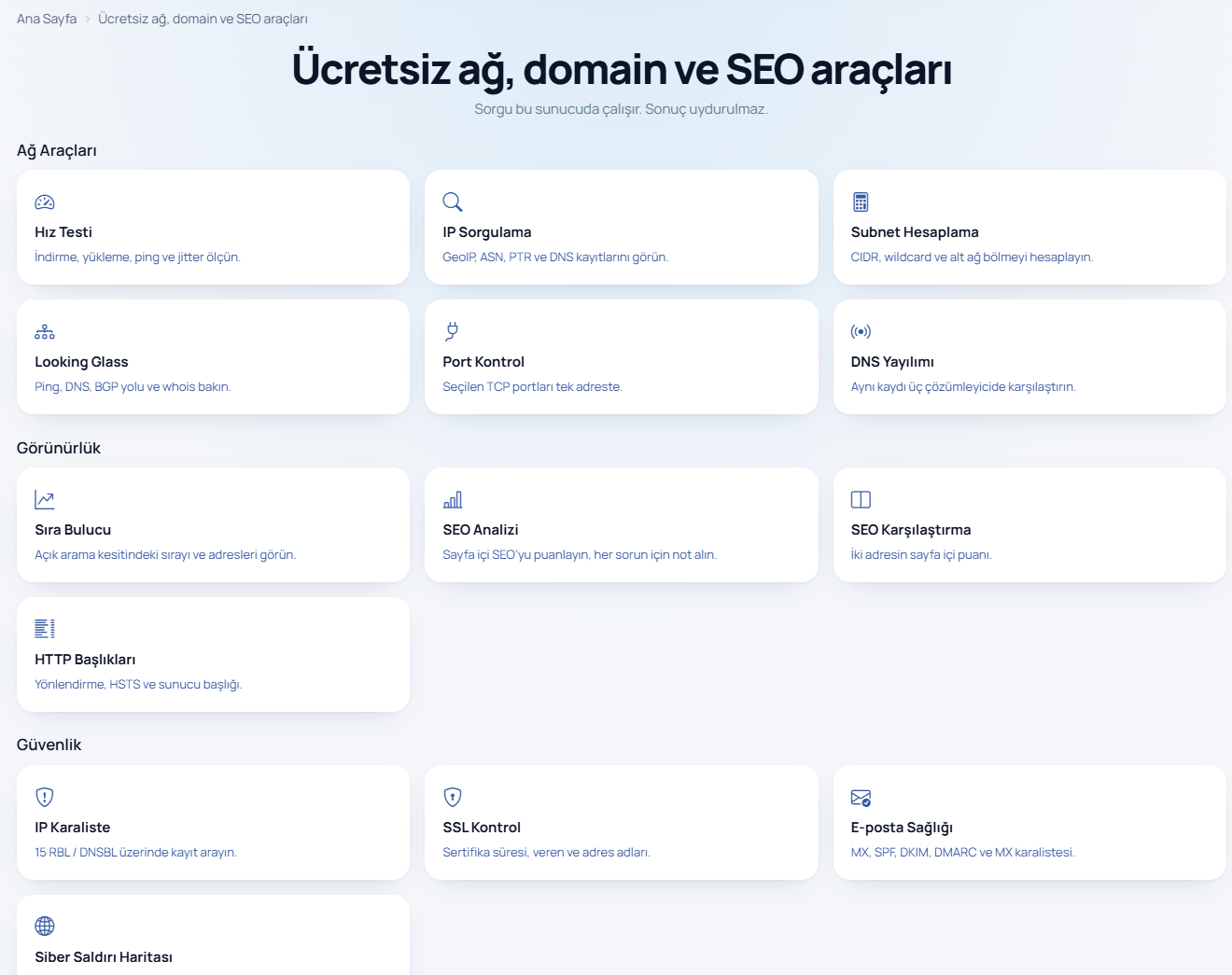1232x975 pixels.
Task: Click the E-posta Sağlığı envelope icon
Action: [x=861, y=798]
